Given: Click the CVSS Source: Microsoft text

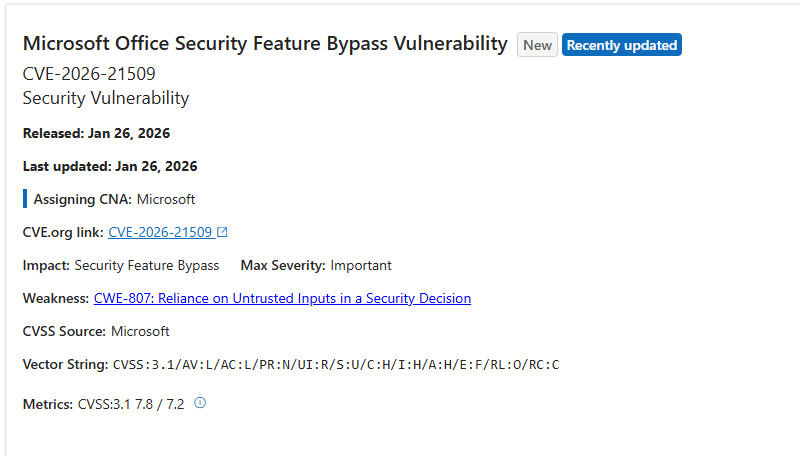Looking at the screenshot, I should [96, 331].
